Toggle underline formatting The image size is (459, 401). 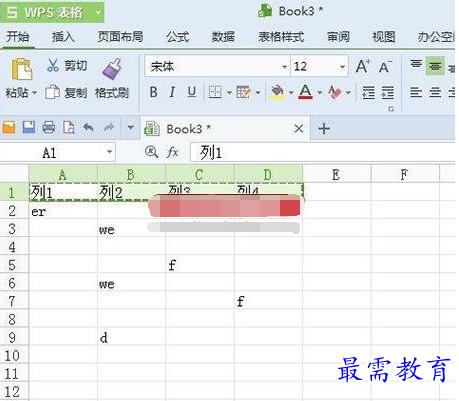(191, 92)
